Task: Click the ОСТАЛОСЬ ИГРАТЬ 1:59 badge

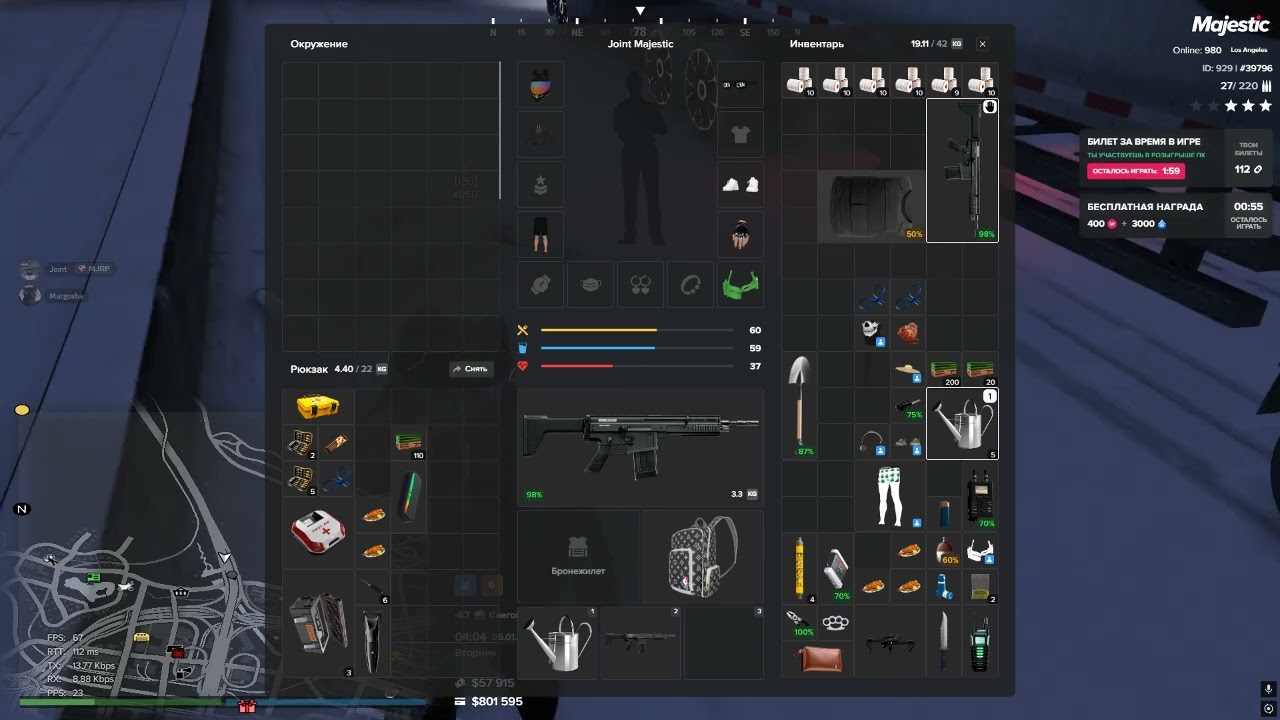Action: 1136,171
